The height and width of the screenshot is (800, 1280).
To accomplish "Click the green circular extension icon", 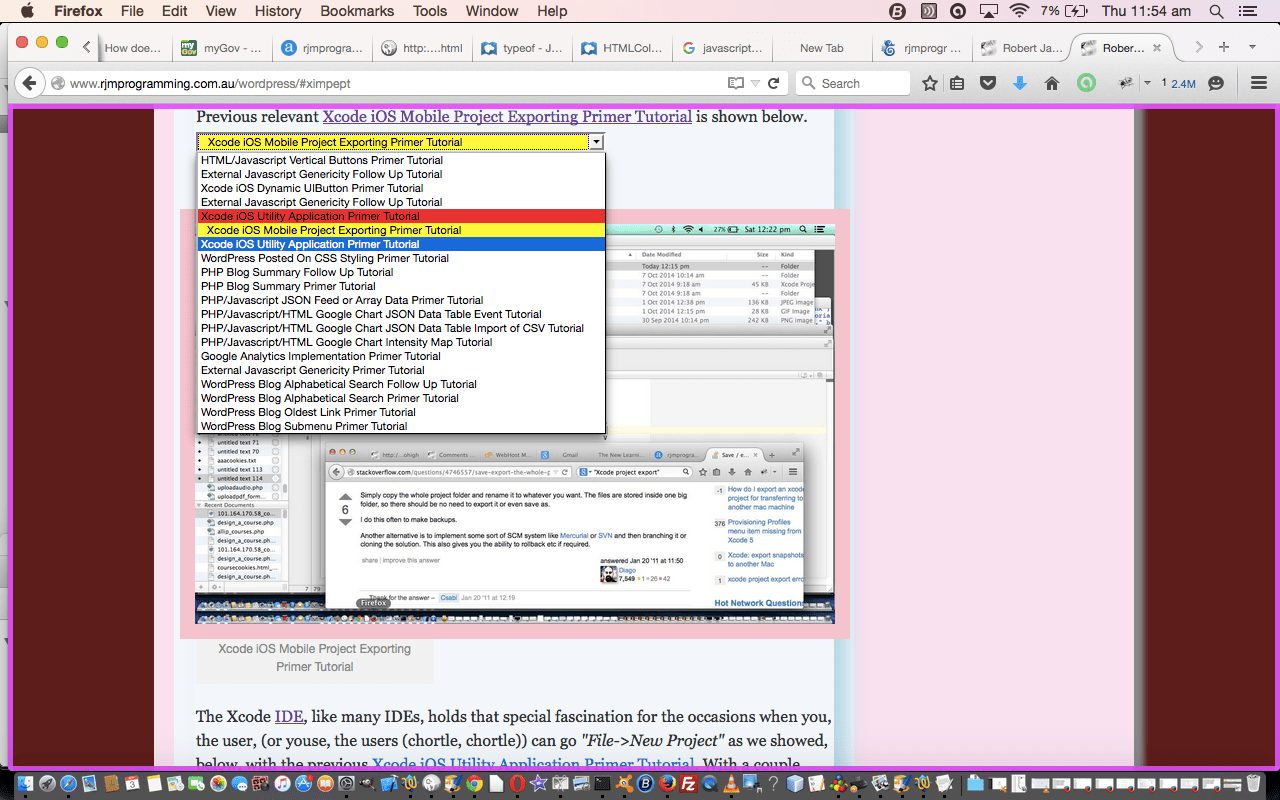I will point(1085,83).
